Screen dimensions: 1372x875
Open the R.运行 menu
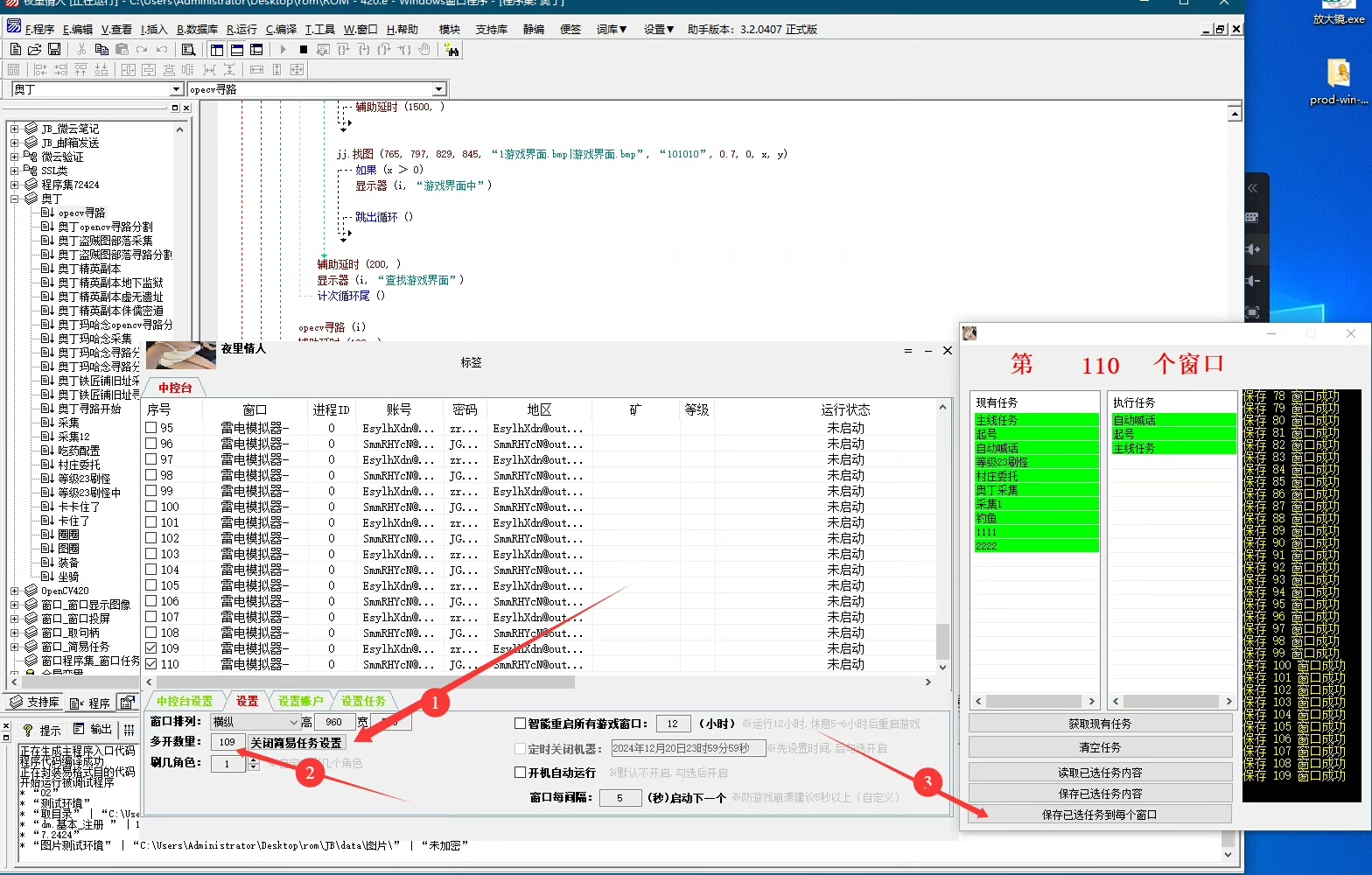[x=241, y=30]
